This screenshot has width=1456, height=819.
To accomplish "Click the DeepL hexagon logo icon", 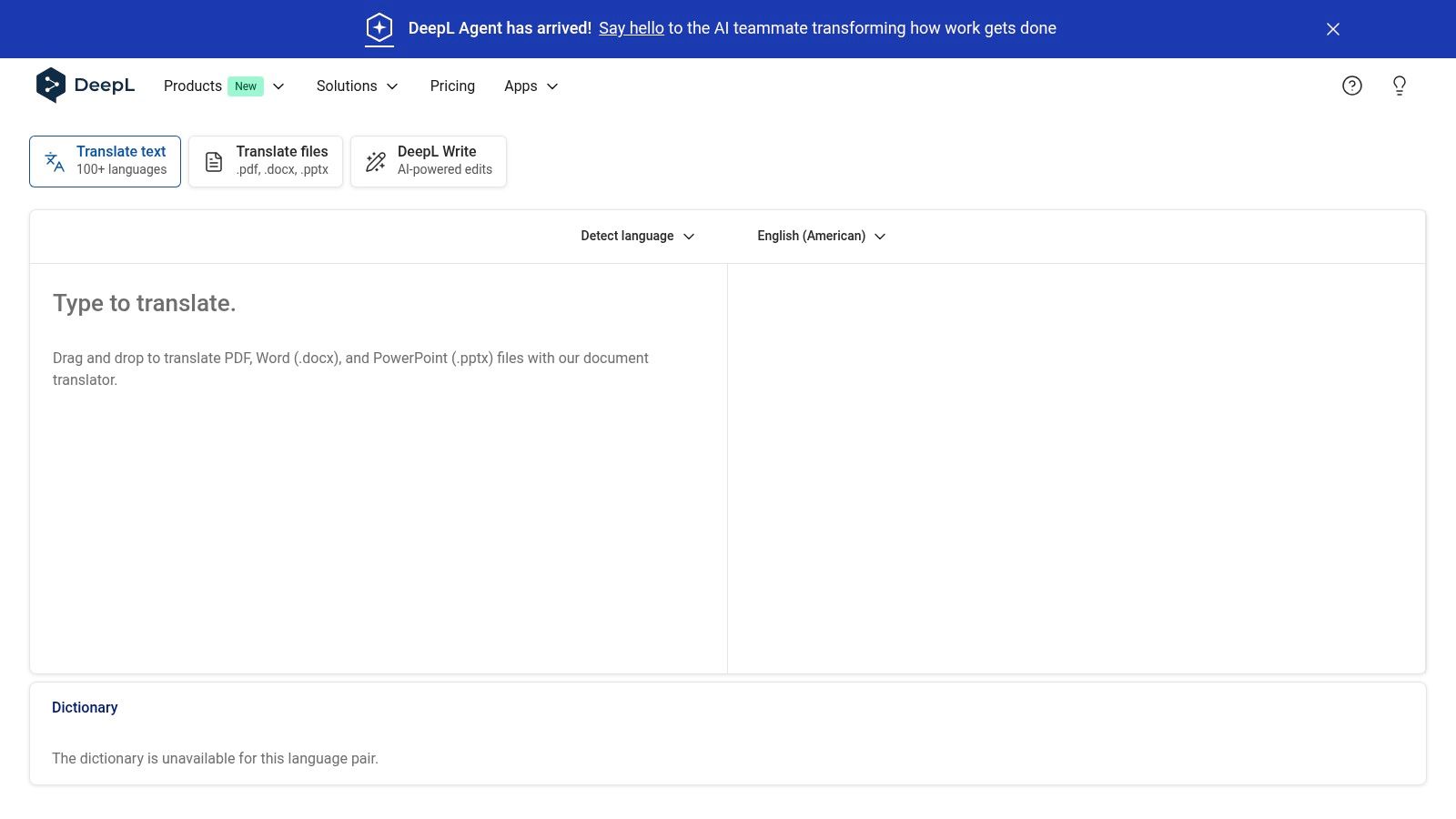I will coord(51,85).
